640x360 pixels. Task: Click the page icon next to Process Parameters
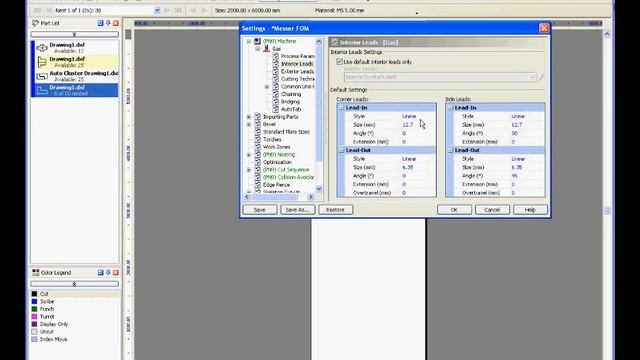(276, 56)
